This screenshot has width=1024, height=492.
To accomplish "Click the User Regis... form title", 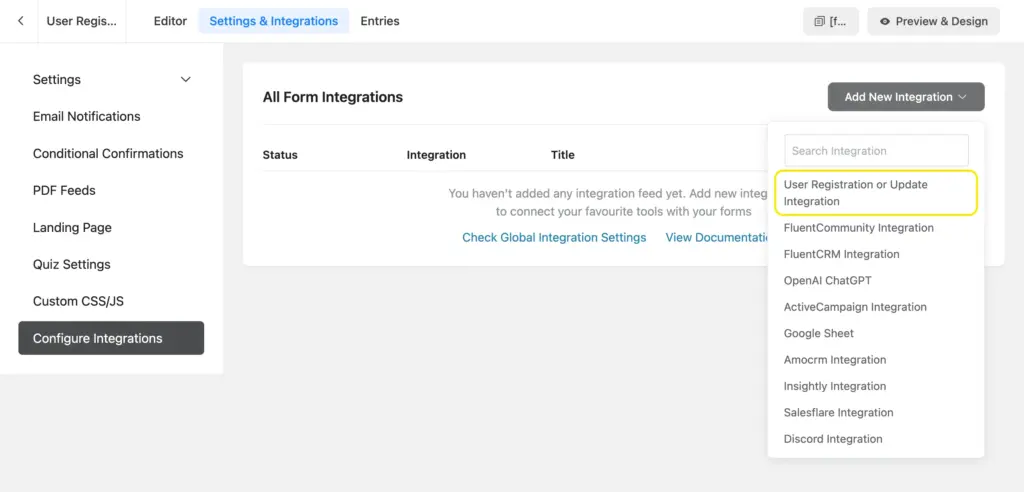I will [x=82, y=21].
